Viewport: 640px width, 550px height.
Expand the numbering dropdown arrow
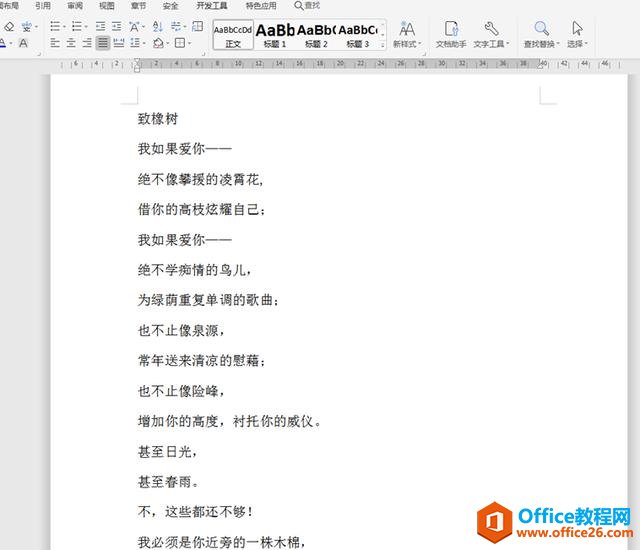(x=86, y=27)
